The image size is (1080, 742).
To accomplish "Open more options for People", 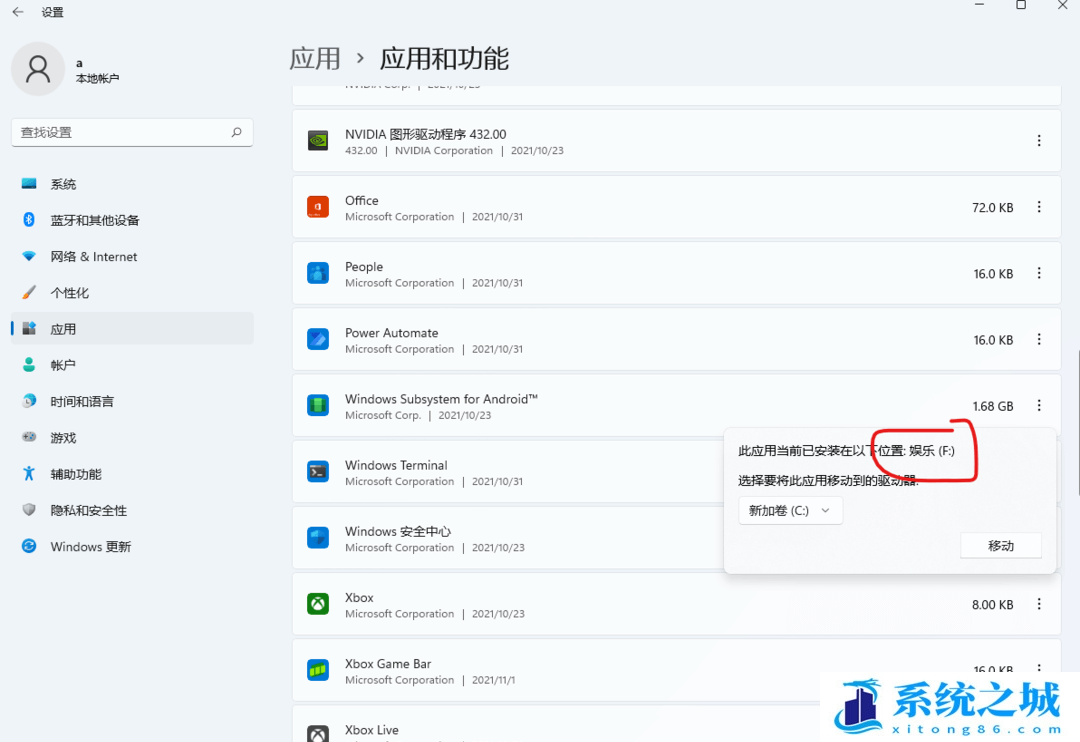I will pos(1039,273).
